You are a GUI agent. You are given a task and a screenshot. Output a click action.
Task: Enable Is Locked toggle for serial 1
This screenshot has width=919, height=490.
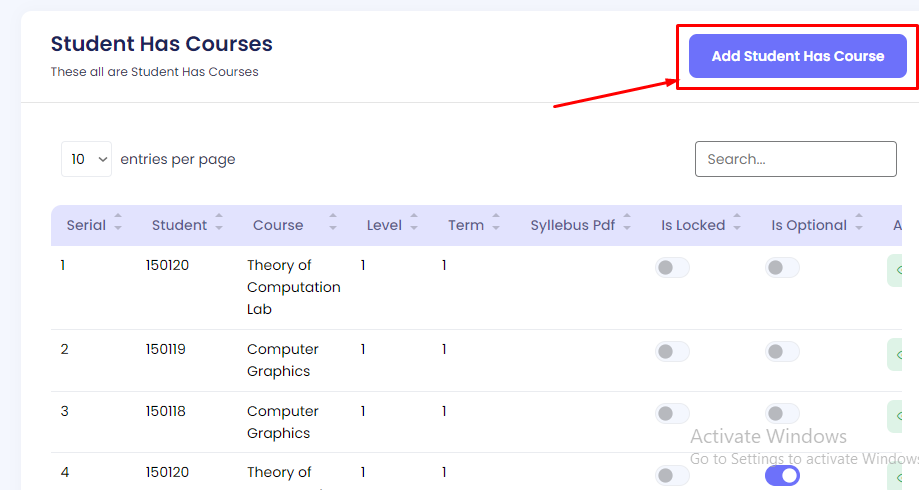[672, 267]
